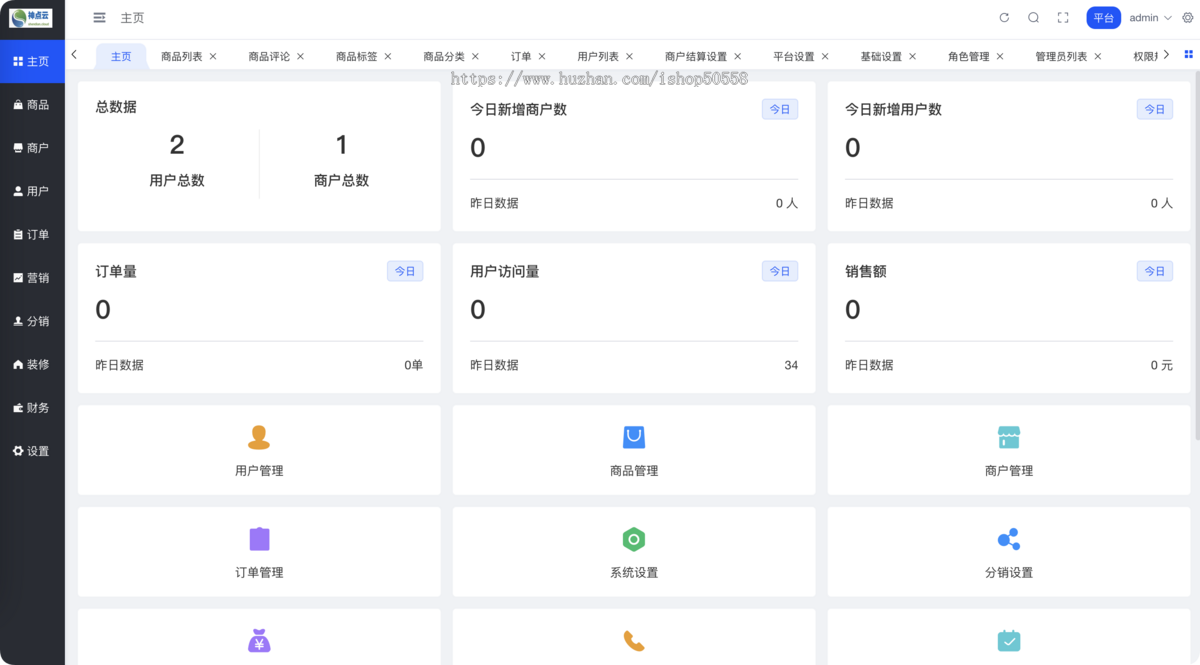Go to 财务 in sidebar

[32, 408]
